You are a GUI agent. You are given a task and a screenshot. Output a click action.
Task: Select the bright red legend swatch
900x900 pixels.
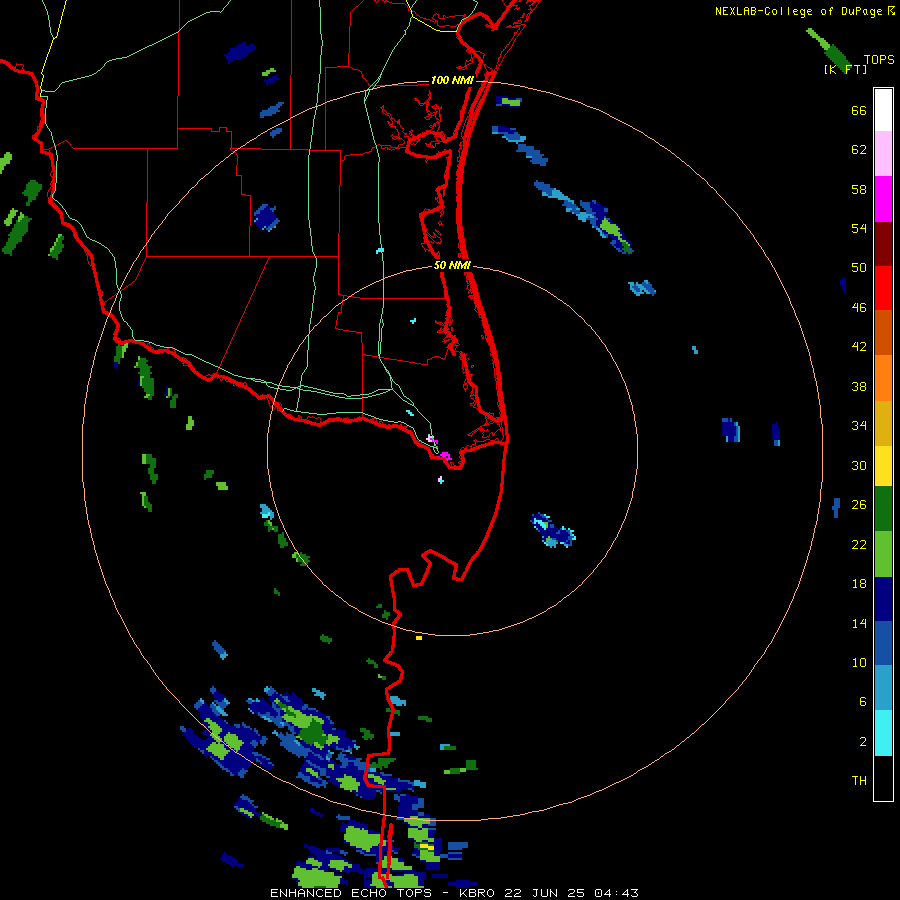pos(883,288)
